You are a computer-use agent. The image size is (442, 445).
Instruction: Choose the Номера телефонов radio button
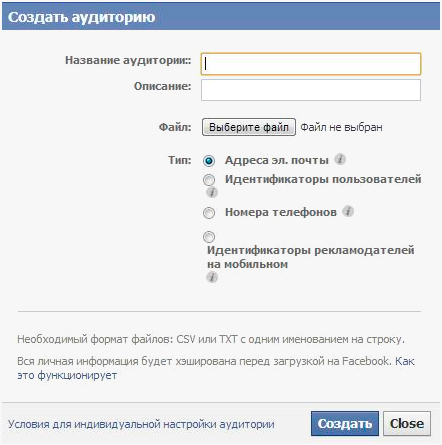pos(209,213)
